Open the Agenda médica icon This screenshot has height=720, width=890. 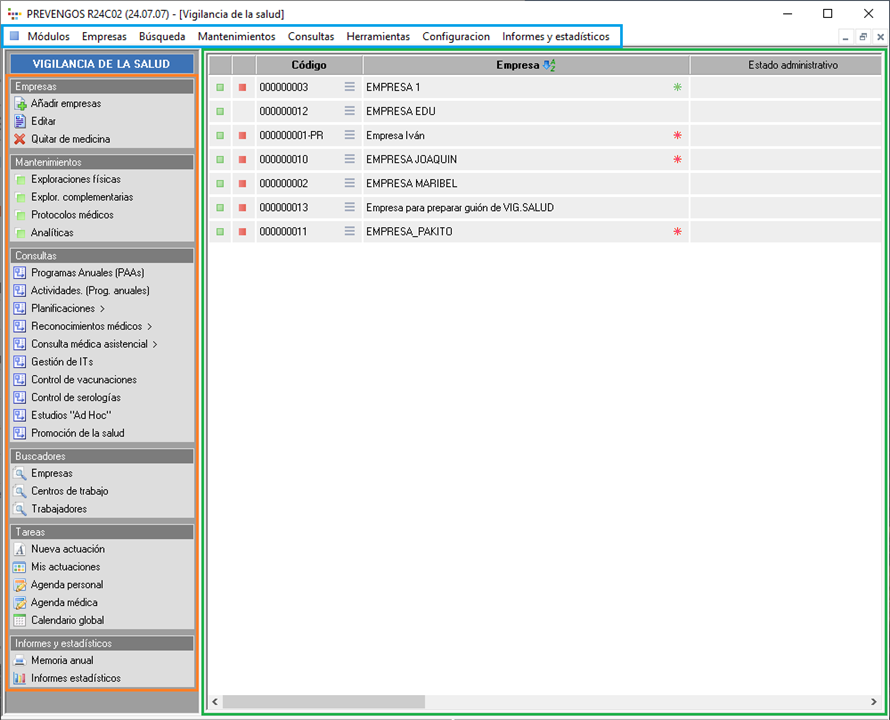pos(20,603)
